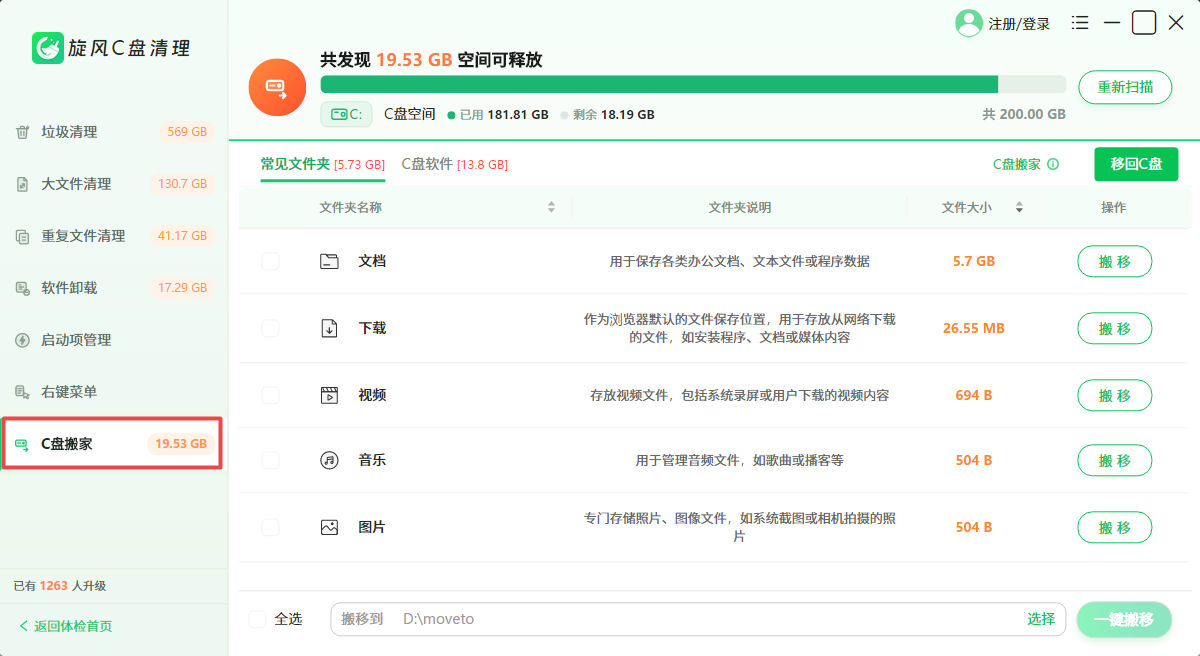Click the back arrow beside 返回体检首页

23,626
